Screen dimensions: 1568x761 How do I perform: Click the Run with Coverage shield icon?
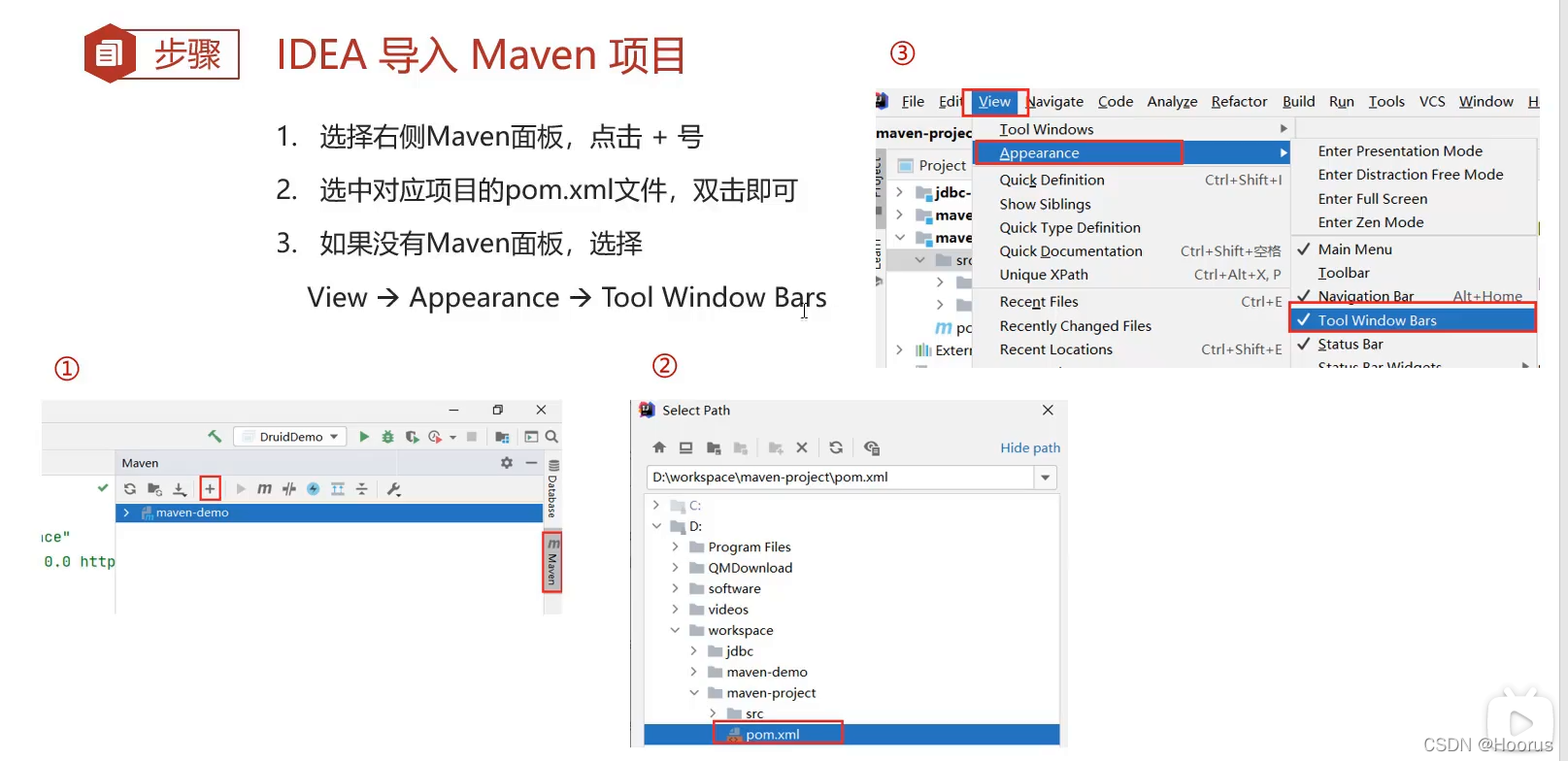pyautogui.click(x=412, y=437)
